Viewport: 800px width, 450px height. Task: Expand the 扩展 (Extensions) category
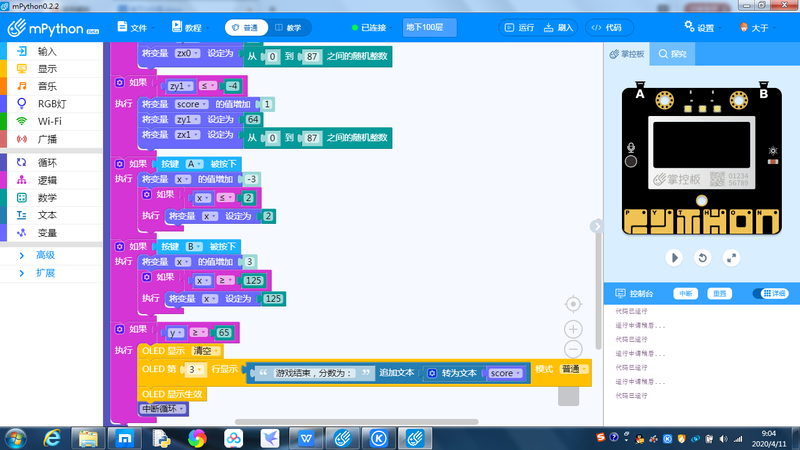coord(46,272)
